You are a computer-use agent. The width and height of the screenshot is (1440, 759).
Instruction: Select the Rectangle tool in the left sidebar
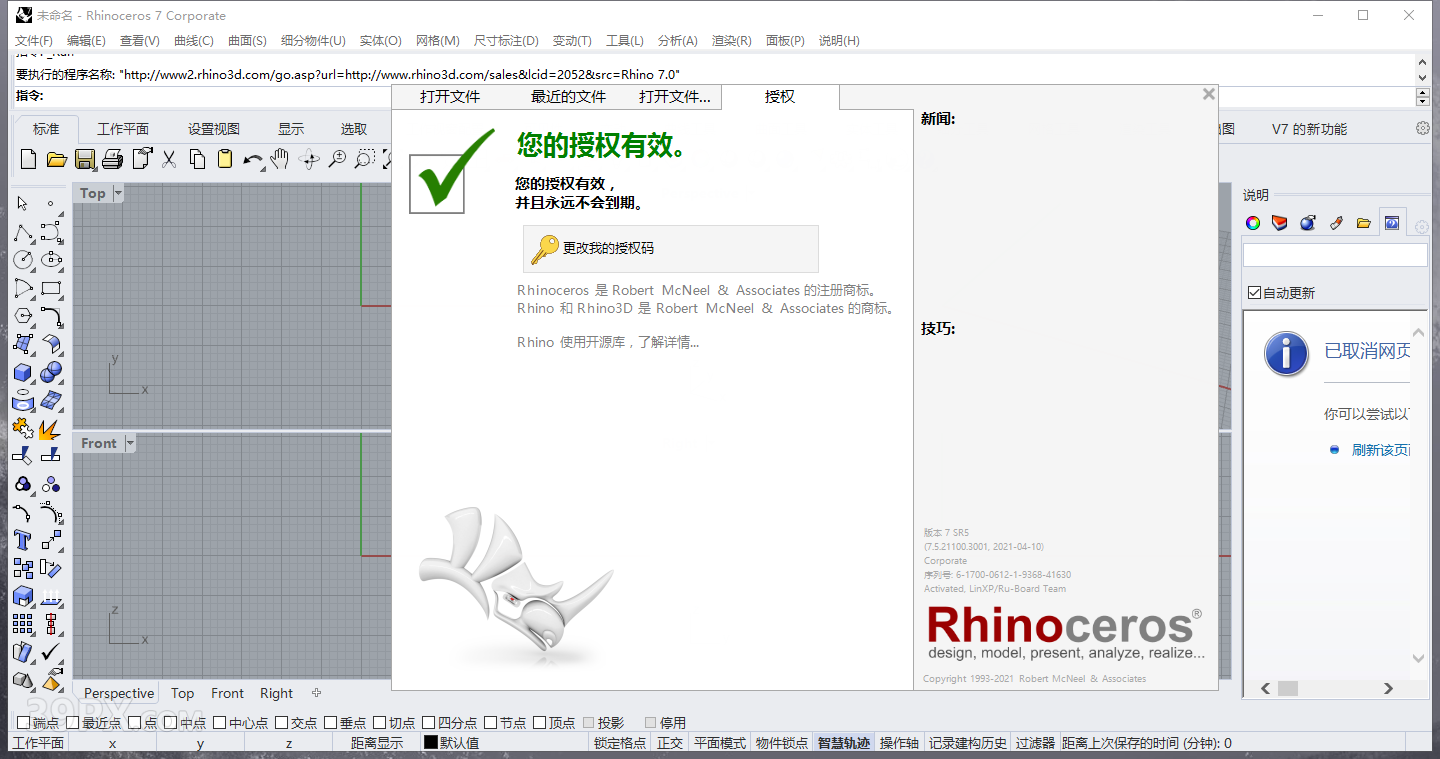coord(51,288)
